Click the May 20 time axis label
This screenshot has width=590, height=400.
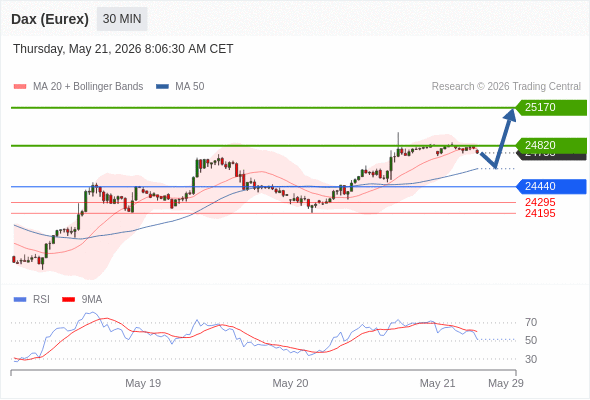[290, 383]
